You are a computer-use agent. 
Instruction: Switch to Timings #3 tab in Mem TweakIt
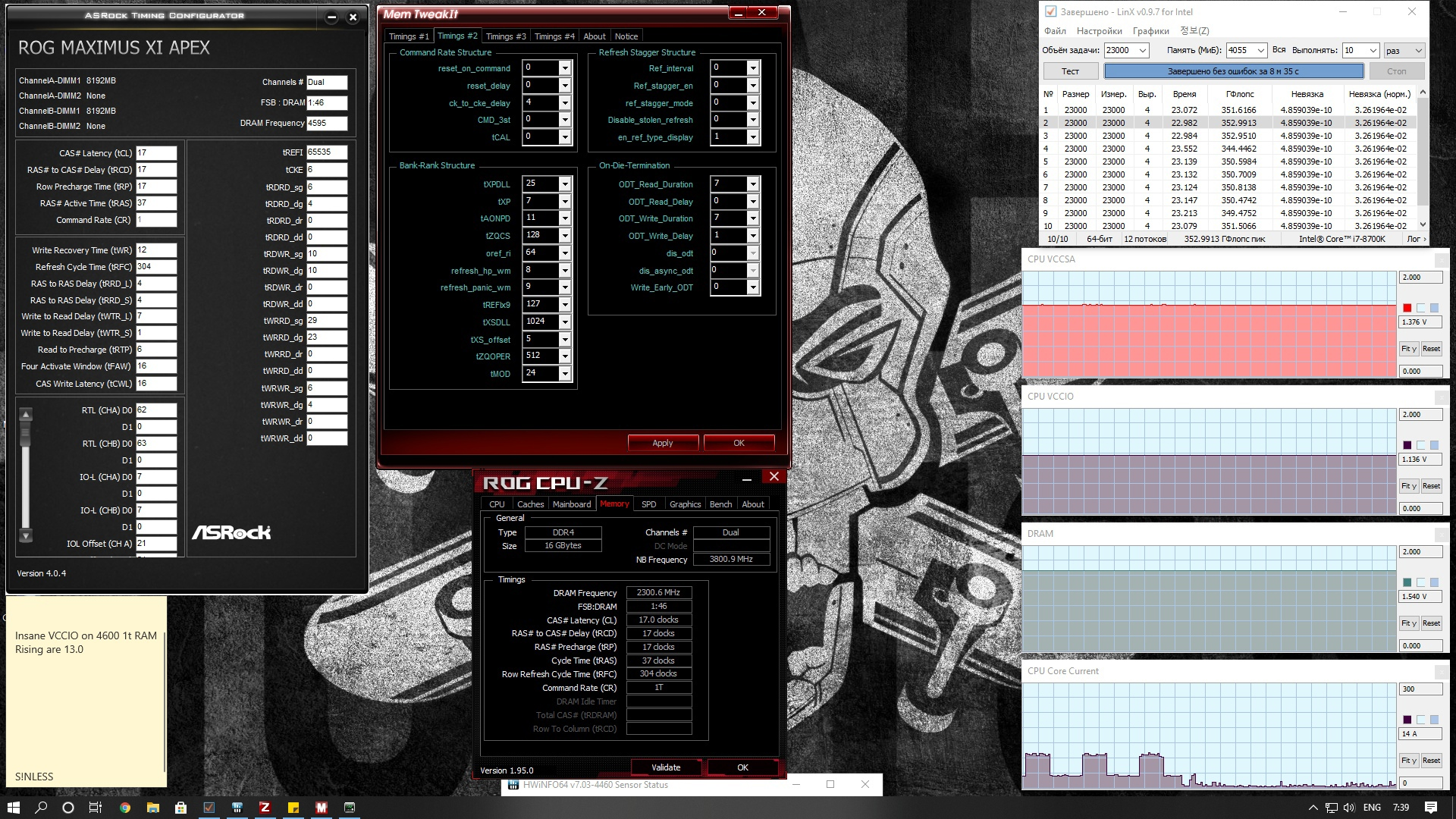coord(505,36)
